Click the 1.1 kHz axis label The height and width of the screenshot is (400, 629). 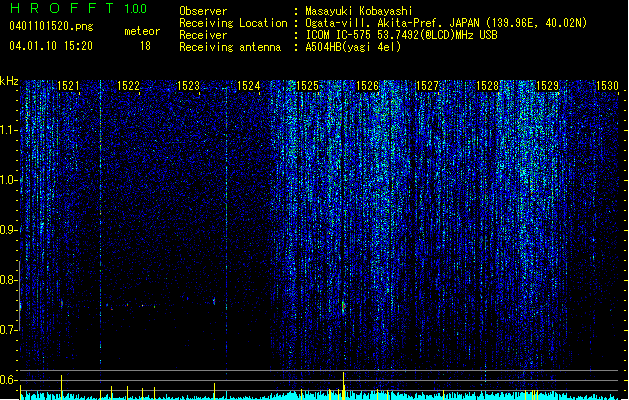pyautogui.click(x=8, y=130)
